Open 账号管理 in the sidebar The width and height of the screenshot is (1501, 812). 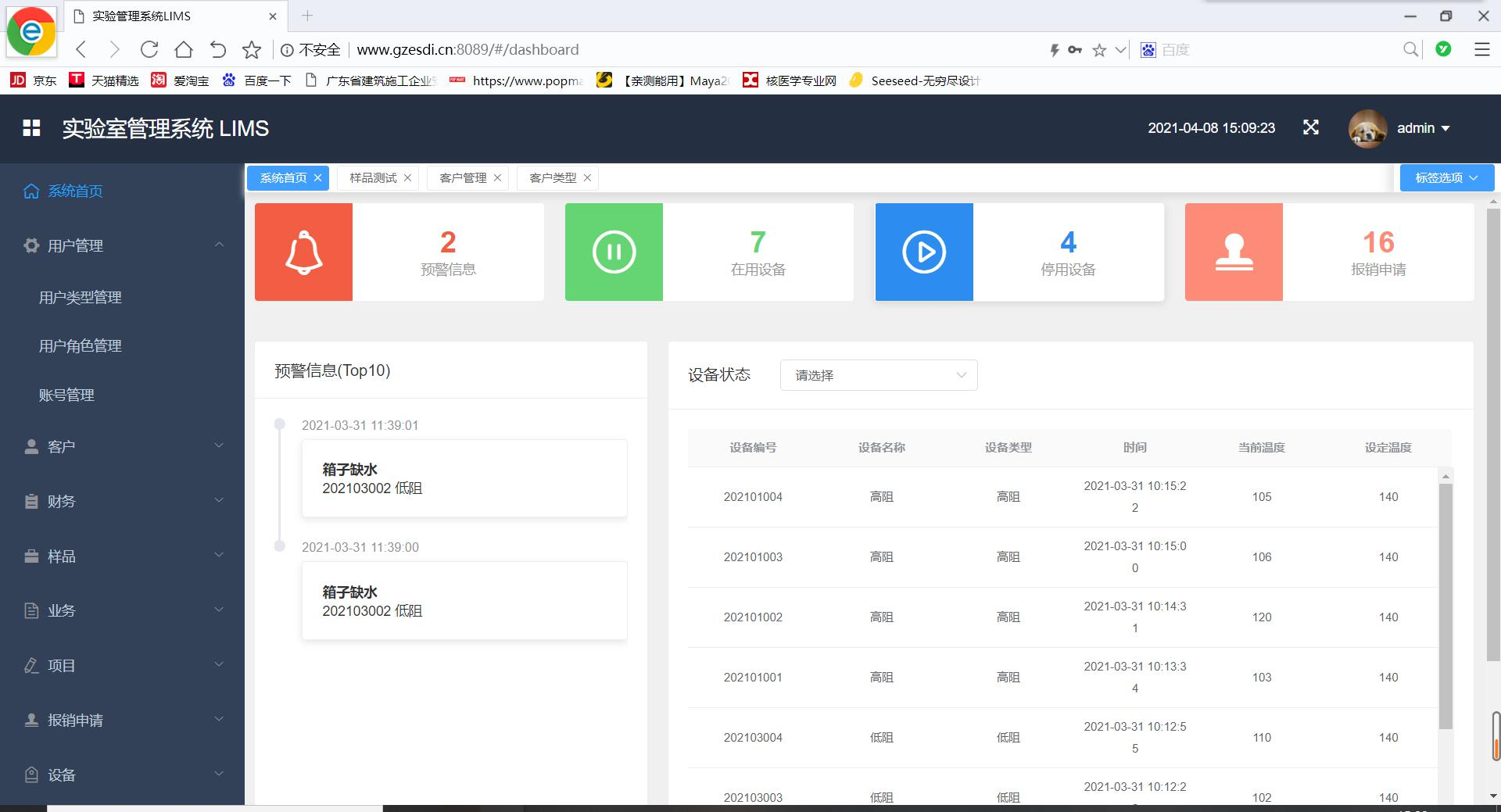click(66, 395)
